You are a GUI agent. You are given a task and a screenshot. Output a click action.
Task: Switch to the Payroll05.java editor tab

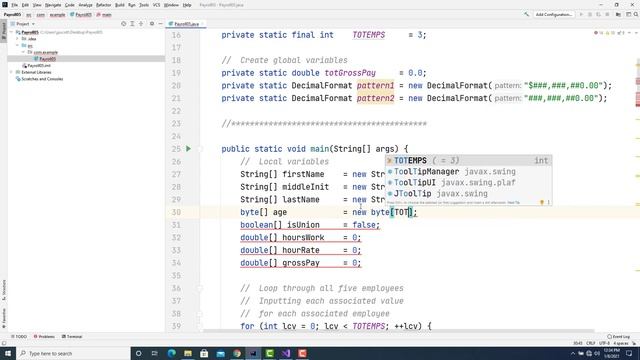coord(186,24)
